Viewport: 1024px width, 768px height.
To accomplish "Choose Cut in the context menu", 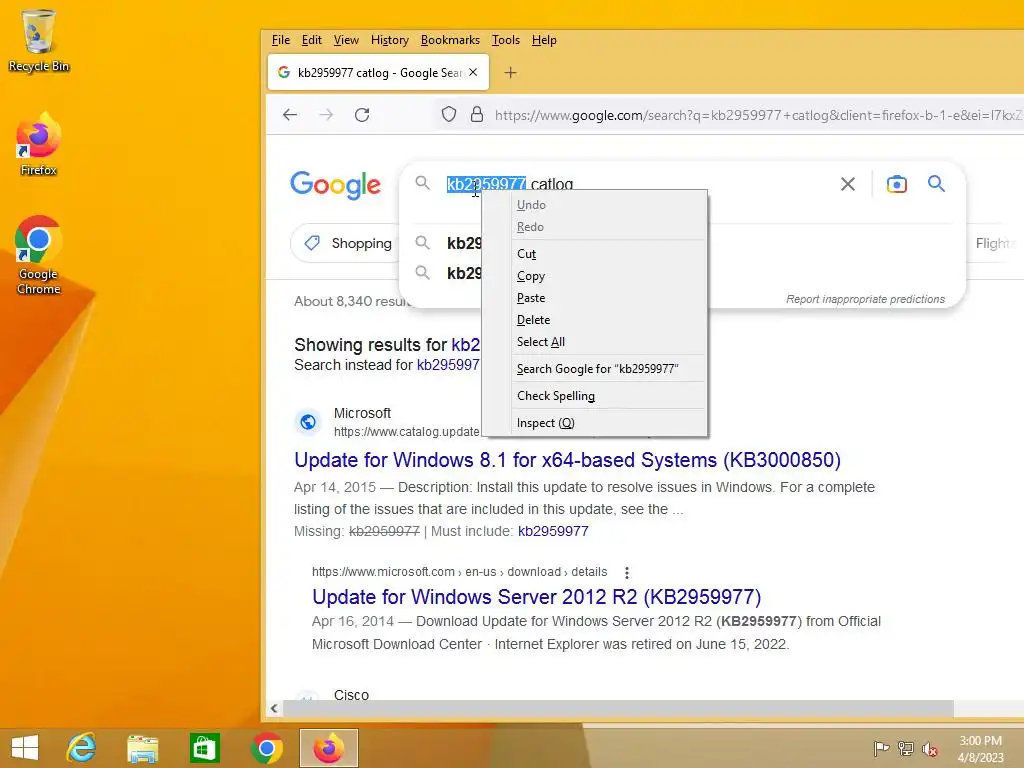I will click(x=594, y=254).
